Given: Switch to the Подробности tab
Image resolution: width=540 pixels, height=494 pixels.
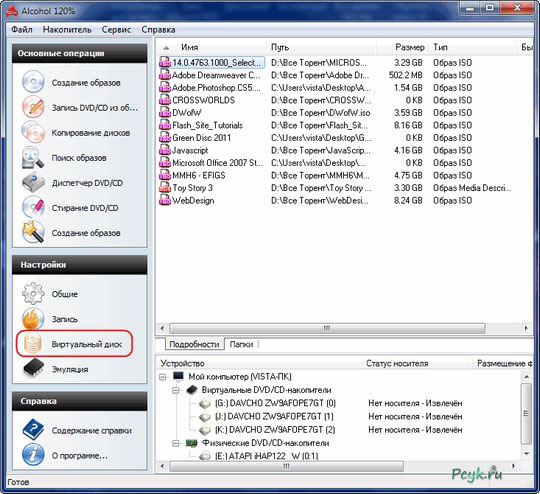Looking at the screenshot, I should [194, 344].
